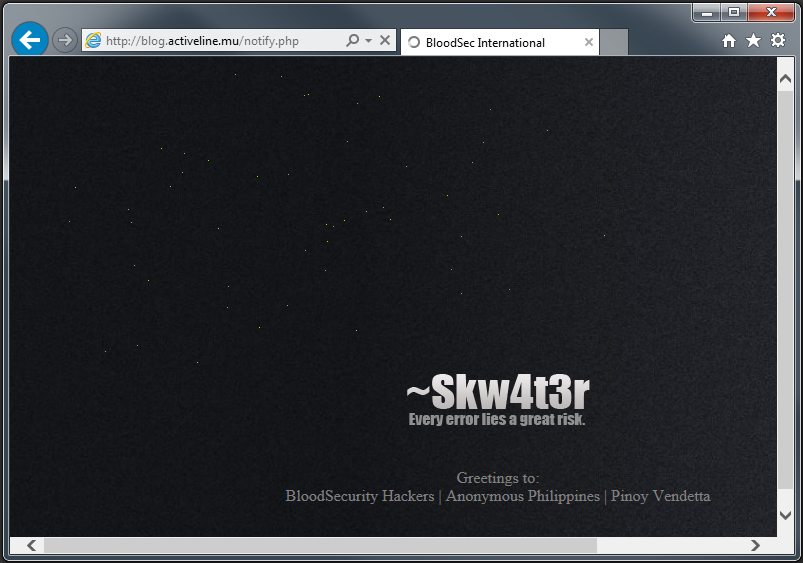
Task: Go back with the blue arrow button
Action: [30, 39]
